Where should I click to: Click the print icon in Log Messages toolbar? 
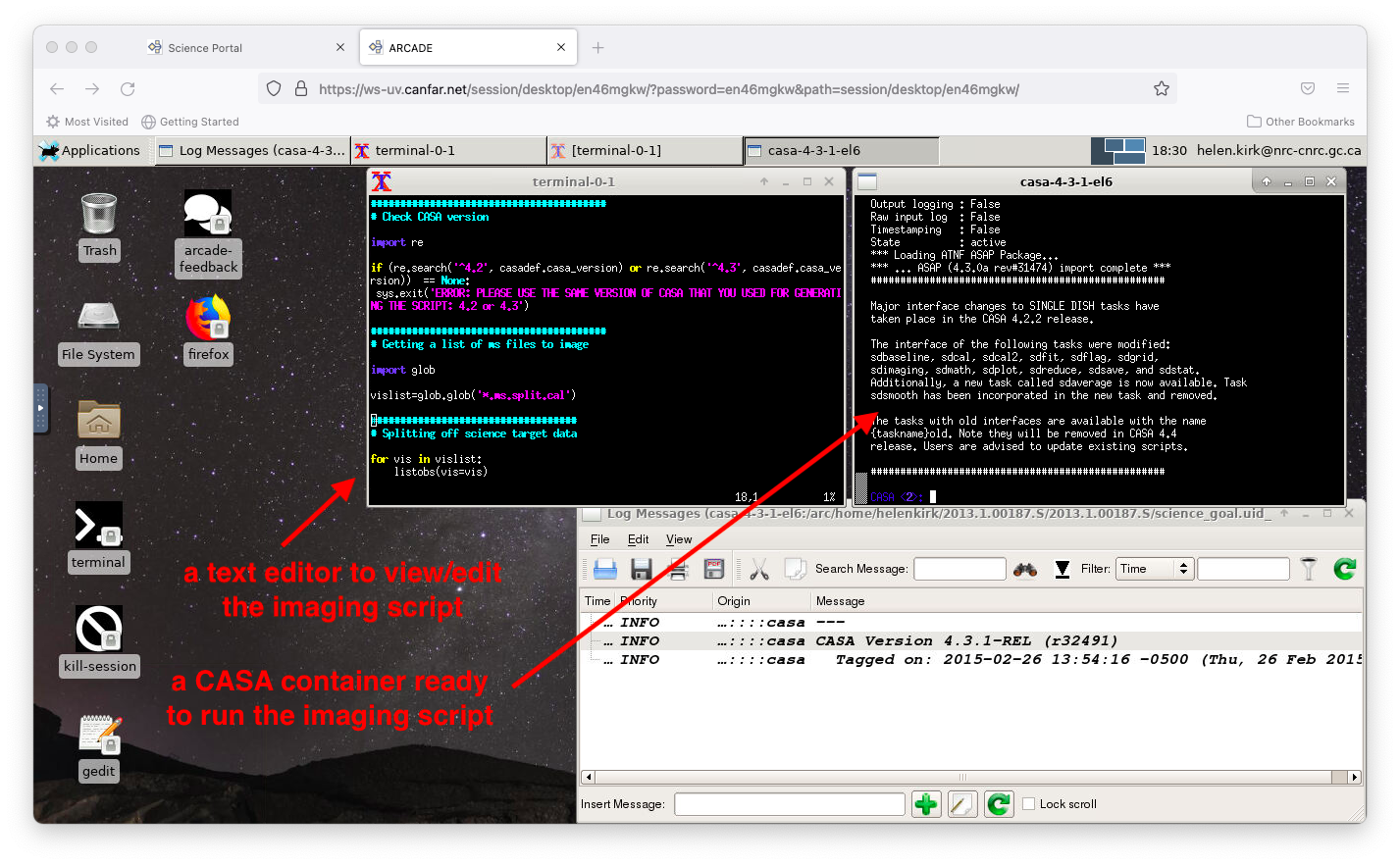click(x=678, y=569)
